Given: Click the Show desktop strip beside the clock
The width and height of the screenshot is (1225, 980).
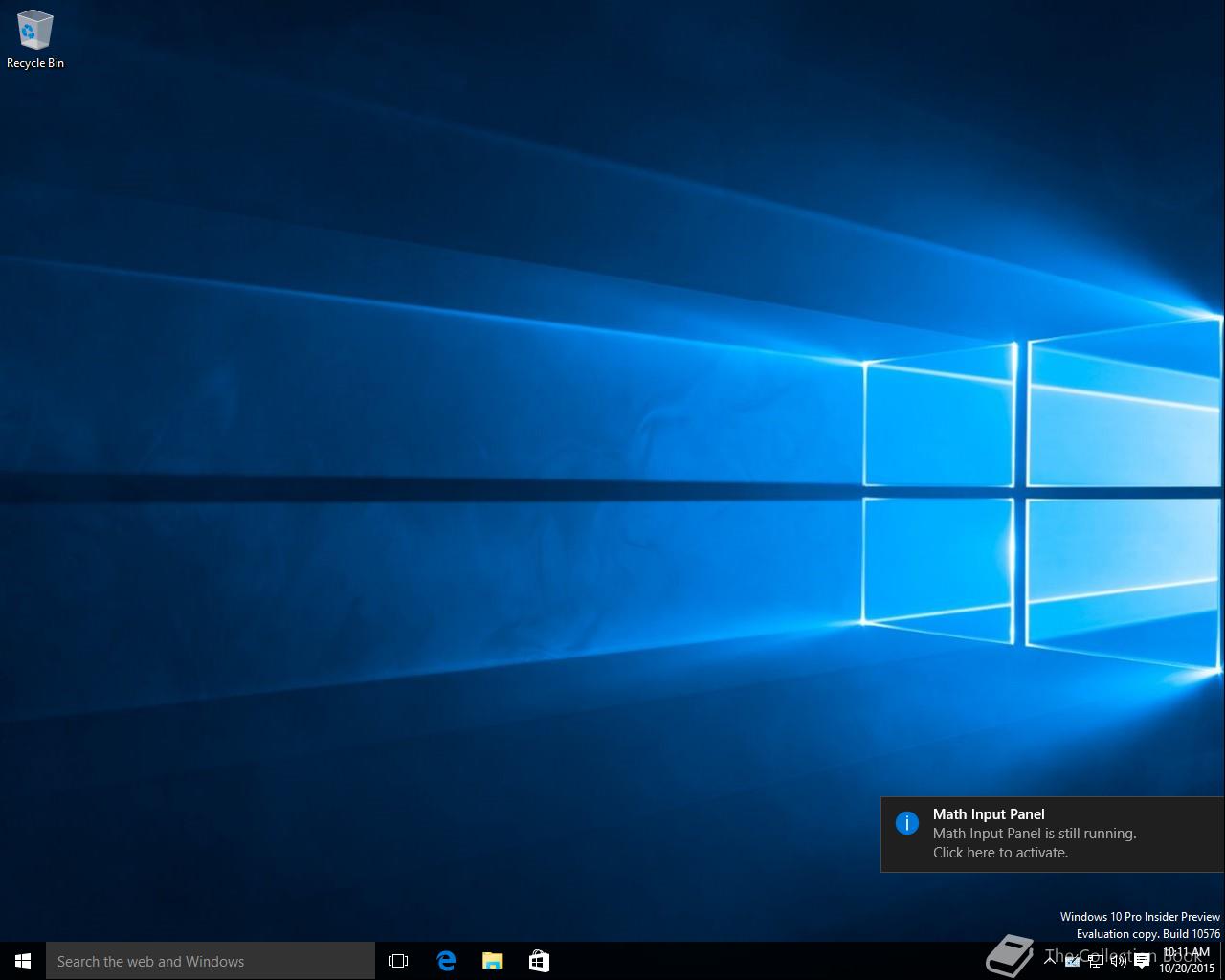Looking at the screenshot, I should click(x=1222, y=961).
